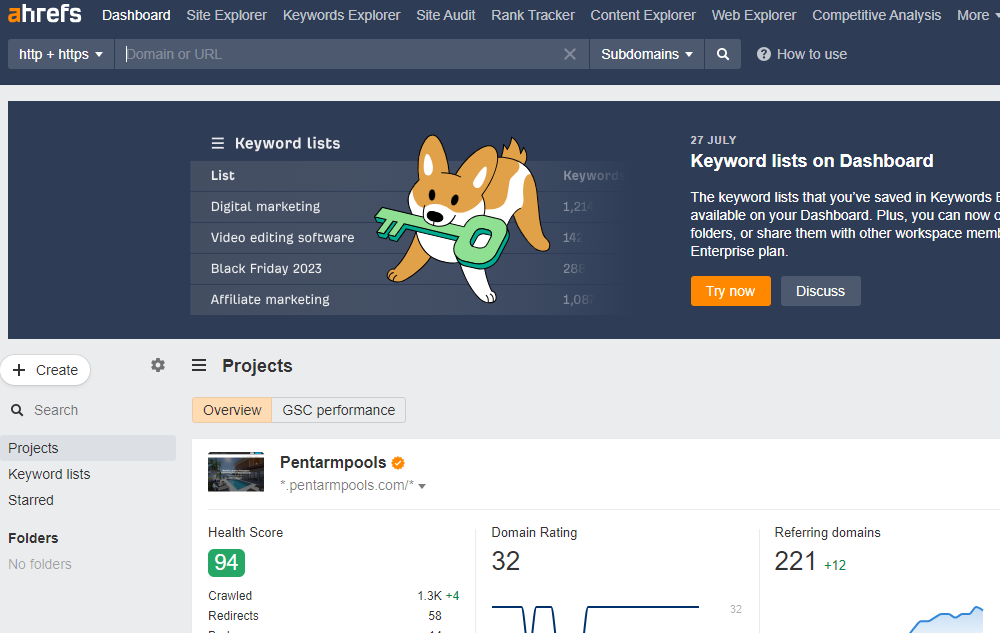Click the Create button
1000x633 pixels.
click(45, 370)
